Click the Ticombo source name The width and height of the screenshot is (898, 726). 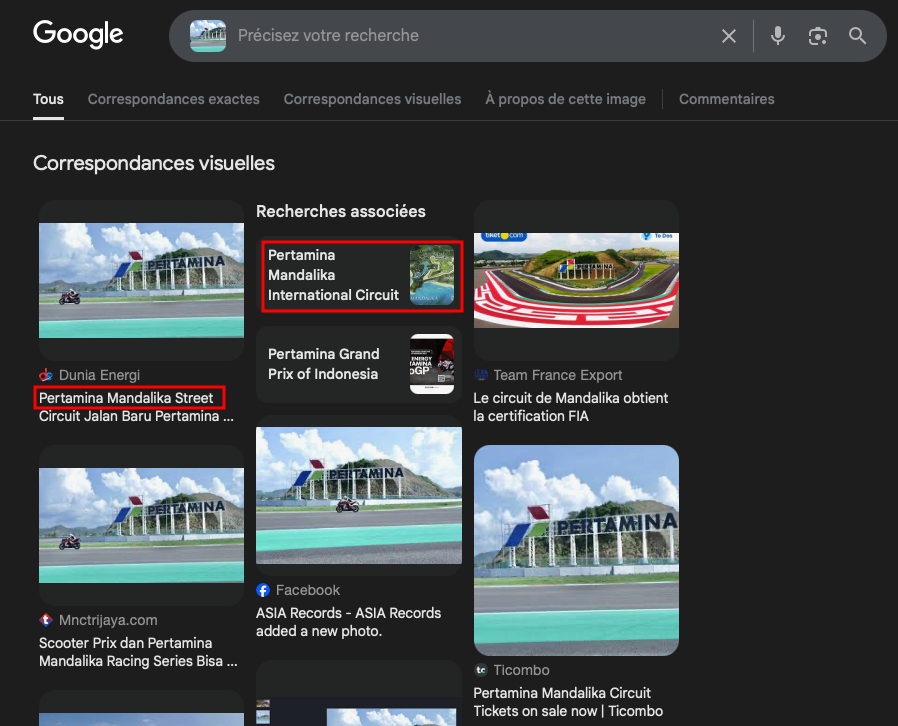pos(521,670)
